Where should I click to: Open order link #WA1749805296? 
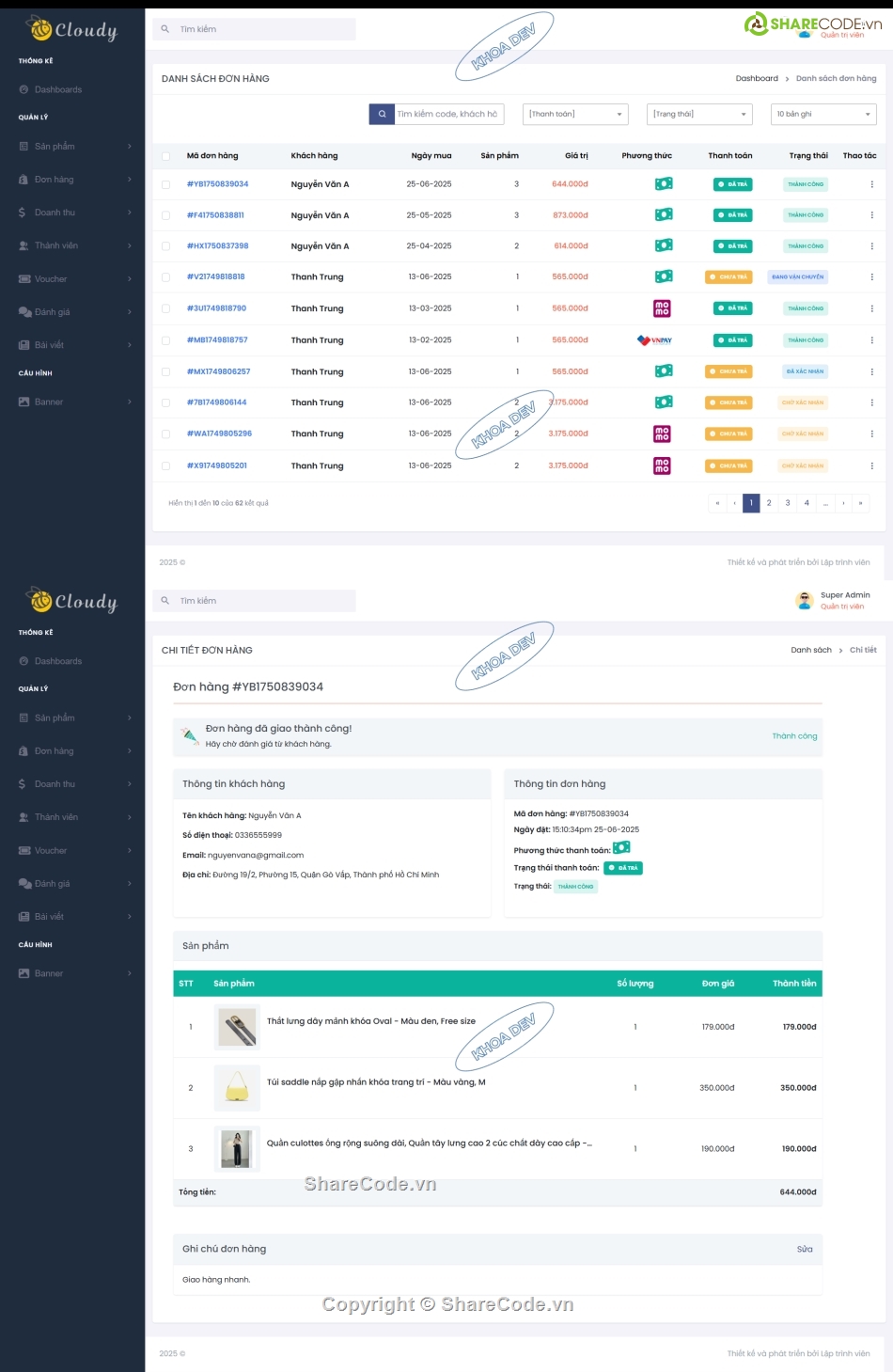(219, 434)
